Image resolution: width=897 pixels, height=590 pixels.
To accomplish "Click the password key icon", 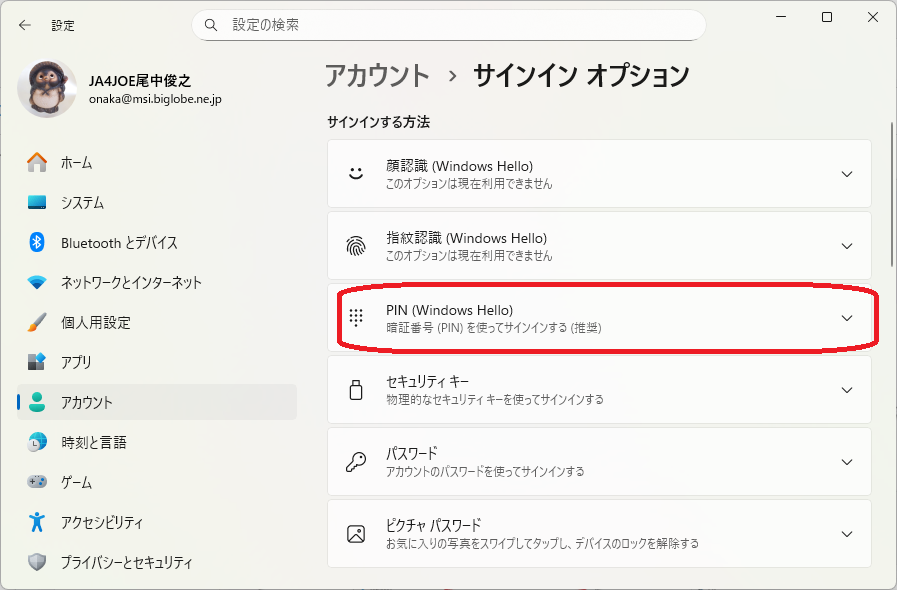I will click(x=356, y=462).
